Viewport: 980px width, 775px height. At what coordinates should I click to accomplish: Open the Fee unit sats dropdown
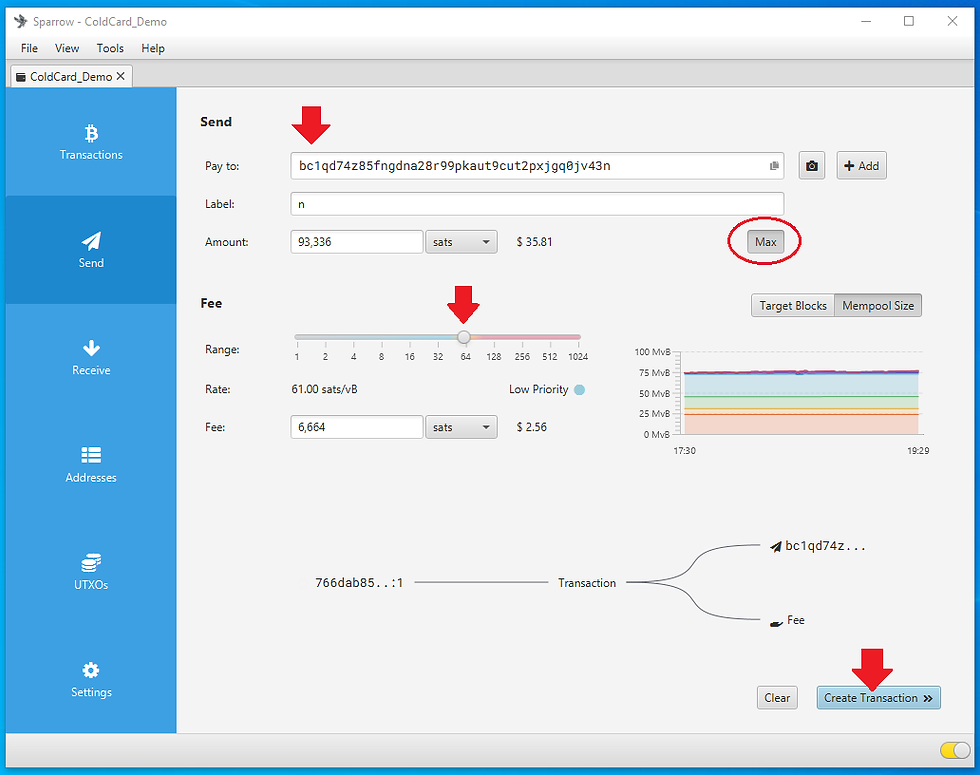pyautogui.click(x=461, y=428)
